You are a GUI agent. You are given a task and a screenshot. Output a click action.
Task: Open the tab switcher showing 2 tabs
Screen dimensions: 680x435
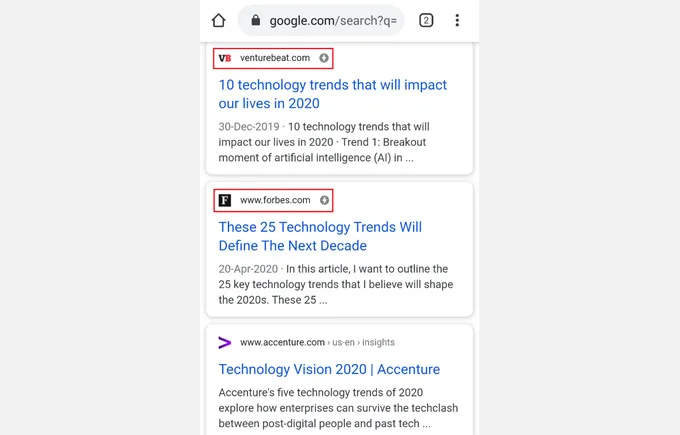coord(426,20)
